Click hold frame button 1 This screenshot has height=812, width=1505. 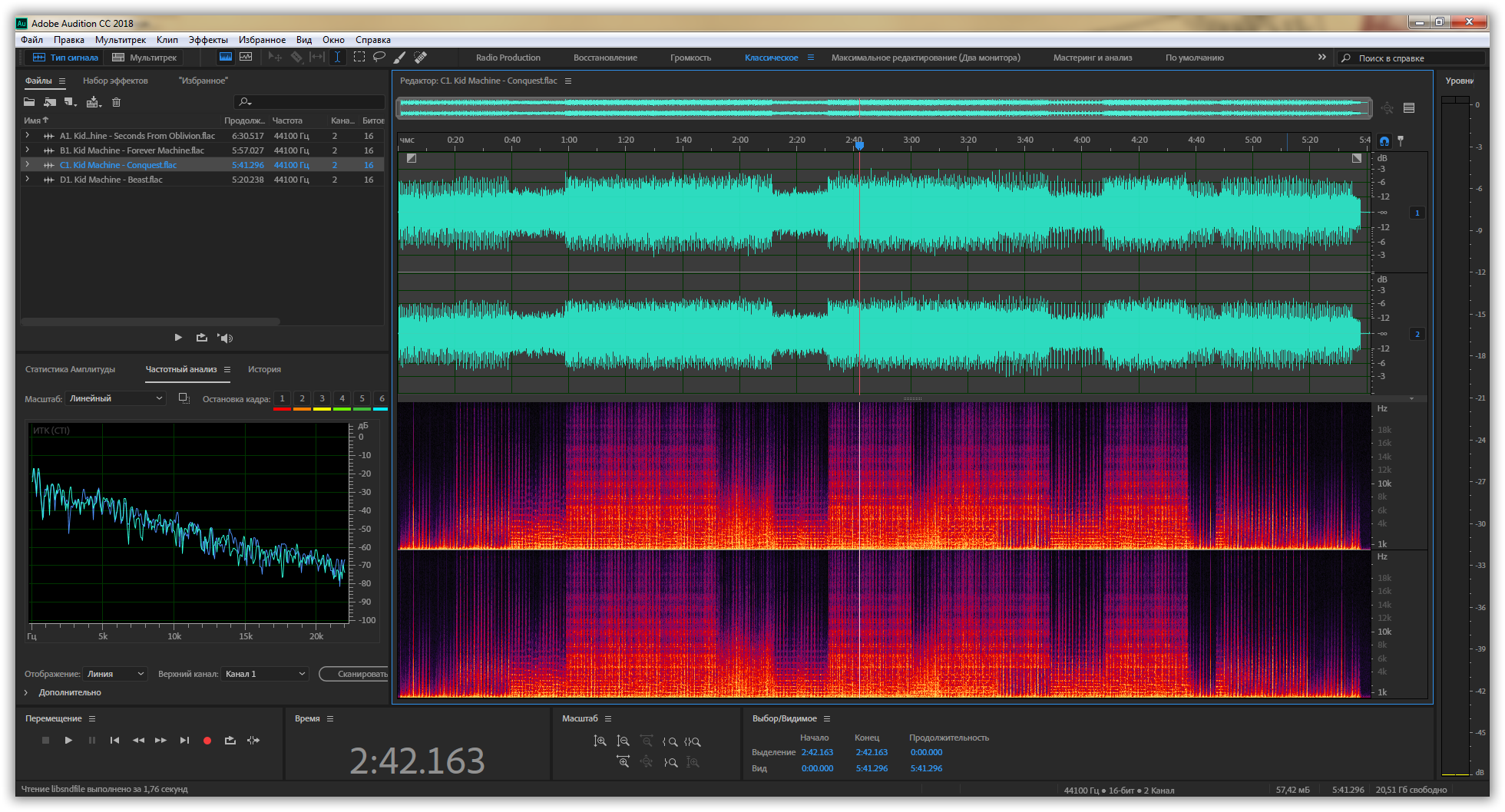[x=282, y=398]
